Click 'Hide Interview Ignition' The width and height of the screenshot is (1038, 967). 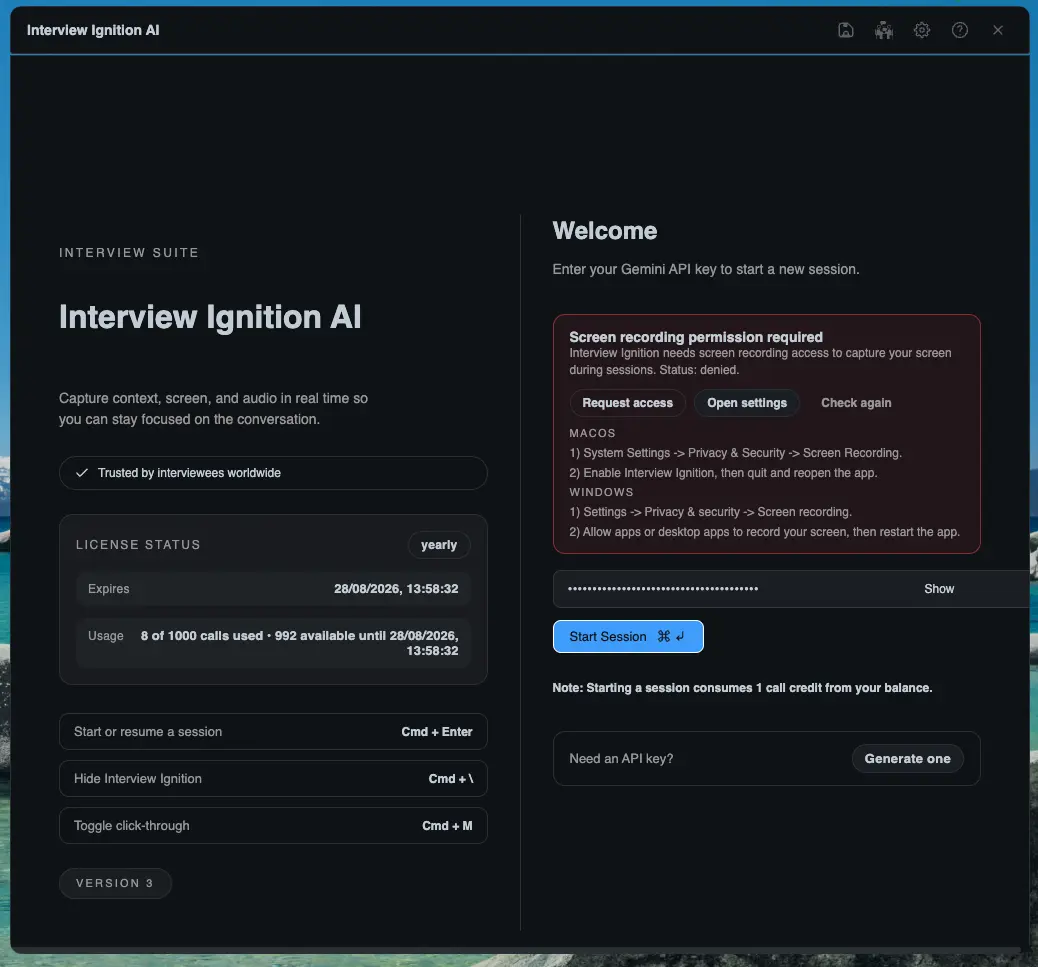point(137,778)
